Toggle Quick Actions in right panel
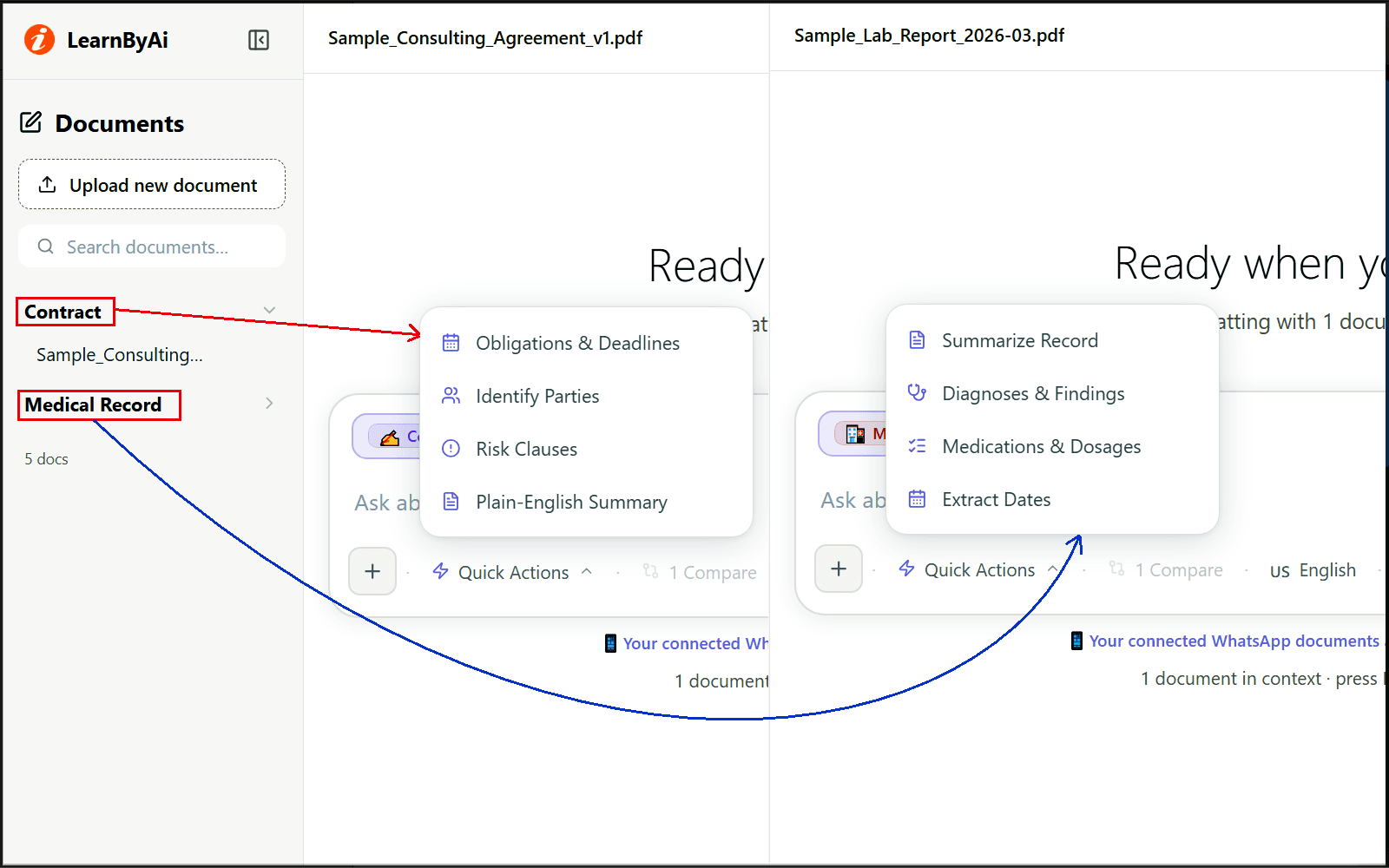Screen dimensions: 1389x868 coord(978,569)
